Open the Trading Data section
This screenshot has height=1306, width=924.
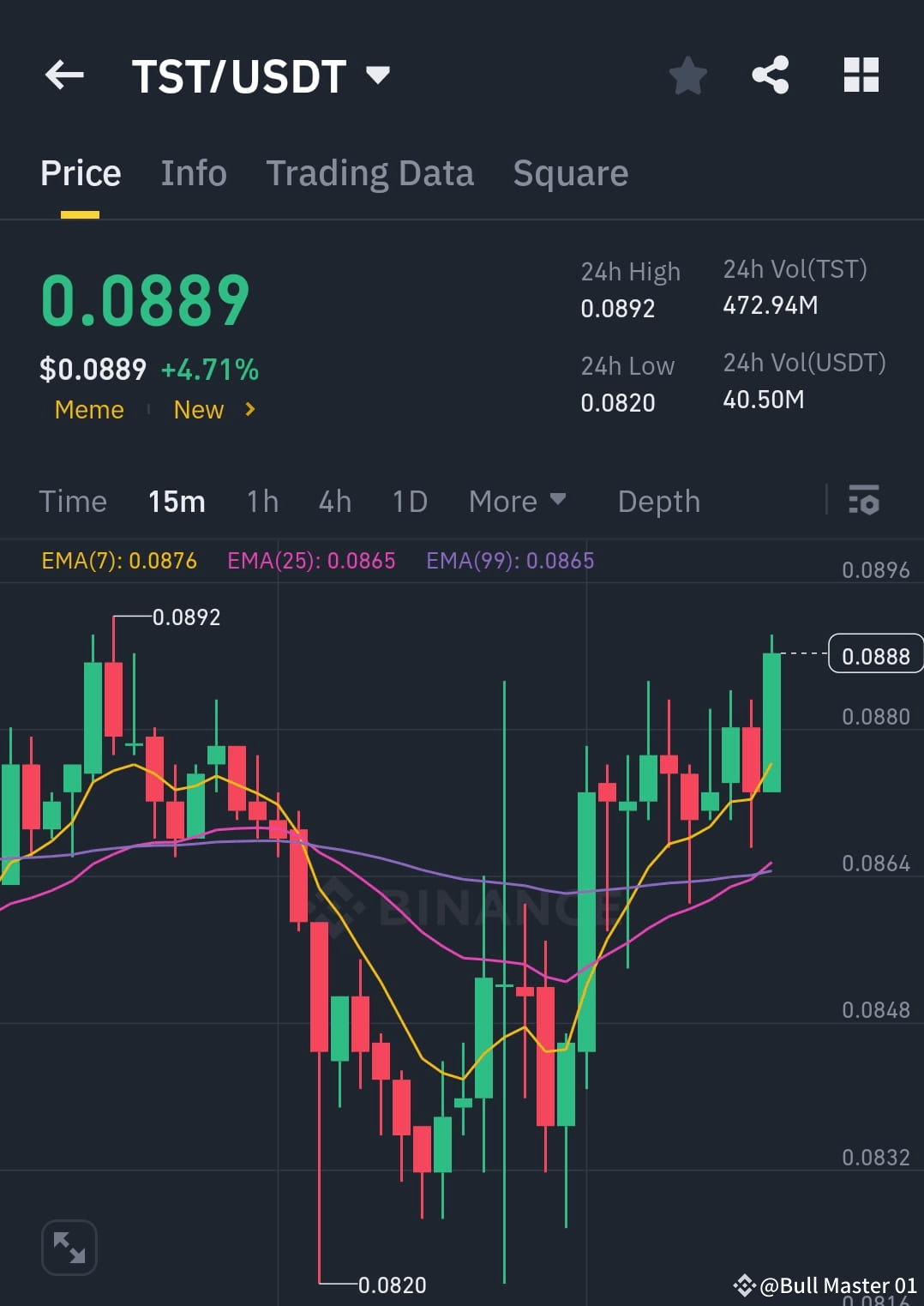(x=370, y=172)
